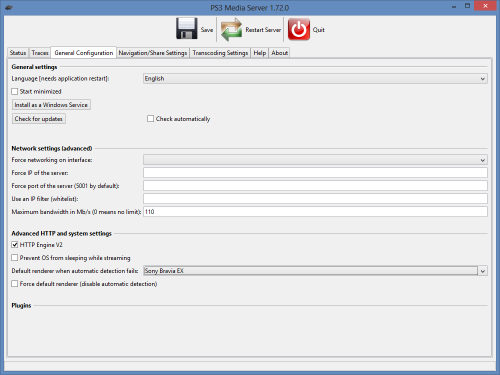Switch to the Status tab

pos(18,53)
